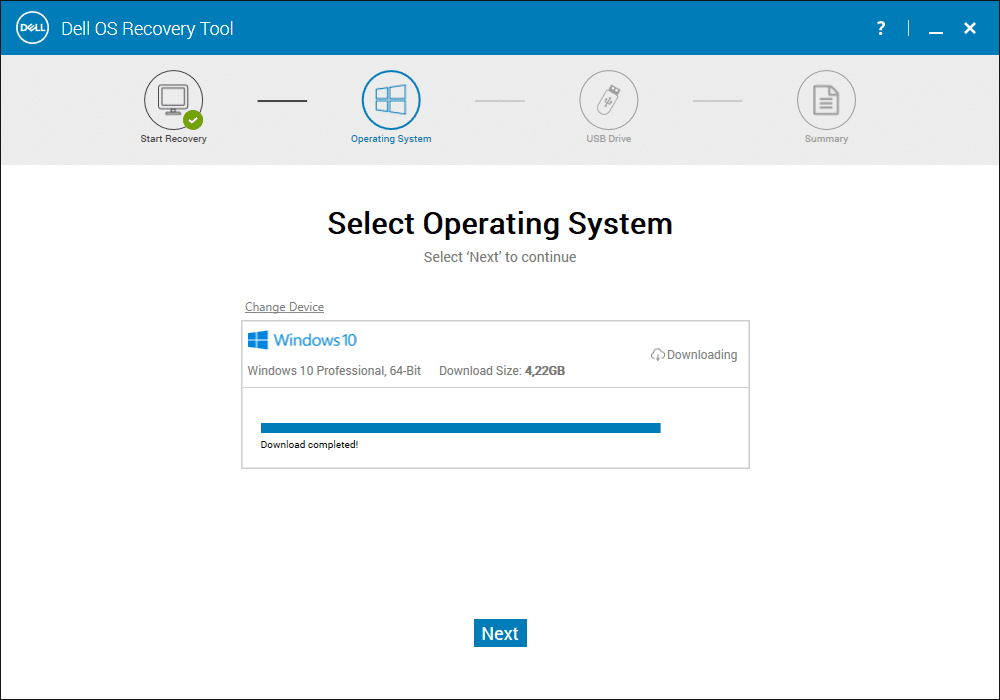Click the 'Downloading' status label
The height and width of the screenshot is (700, 1000).
(x=702, y=354)
